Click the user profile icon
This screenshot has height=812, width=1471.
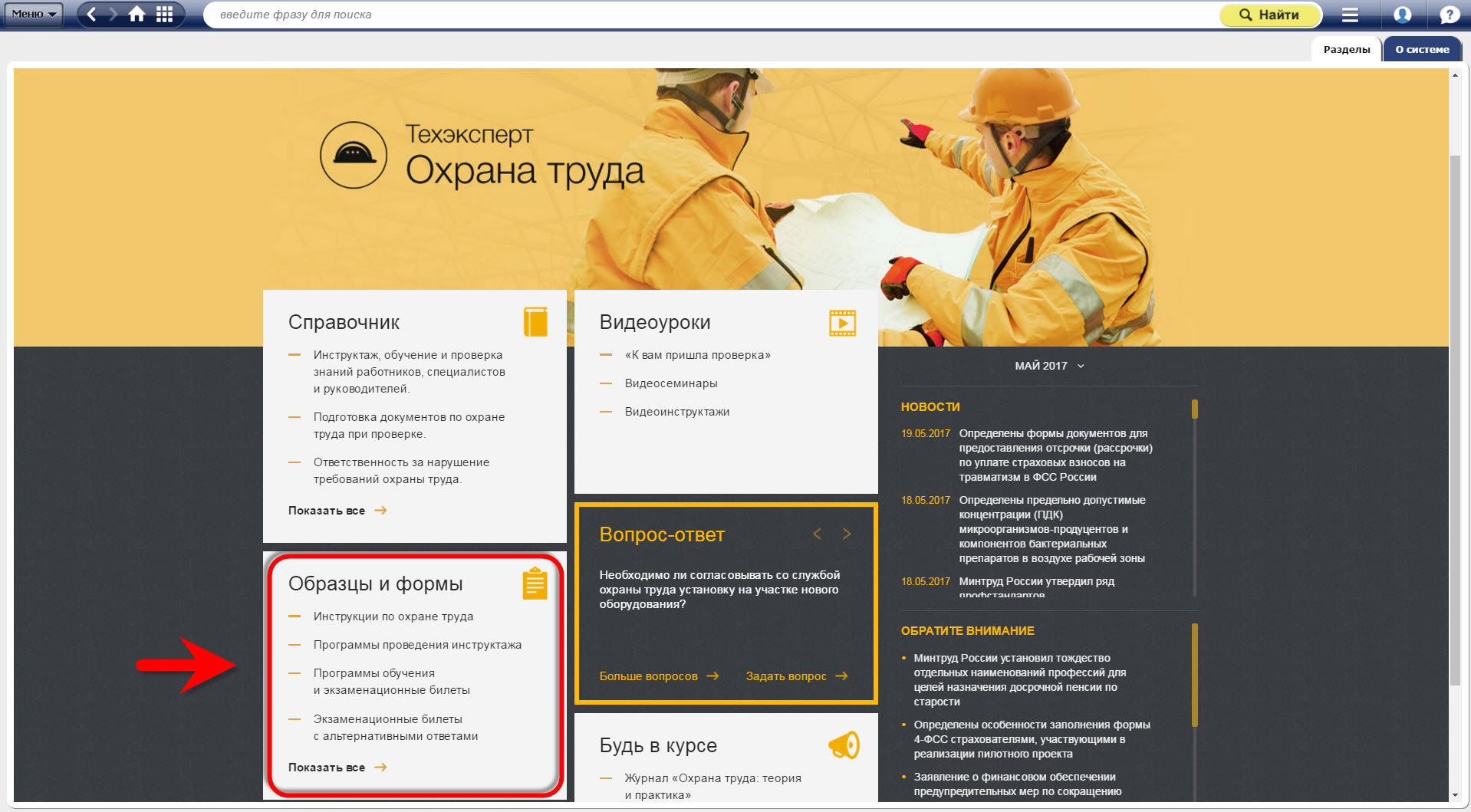pos(1402,15)
